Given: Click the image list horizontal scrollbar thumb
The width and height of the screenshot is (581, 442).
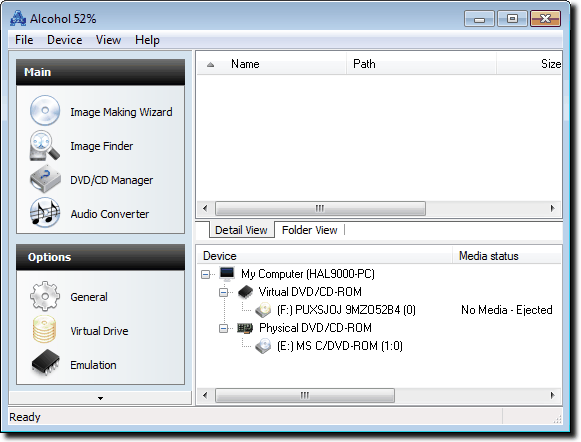Looking at the screenshot, I should coord(320,208).
